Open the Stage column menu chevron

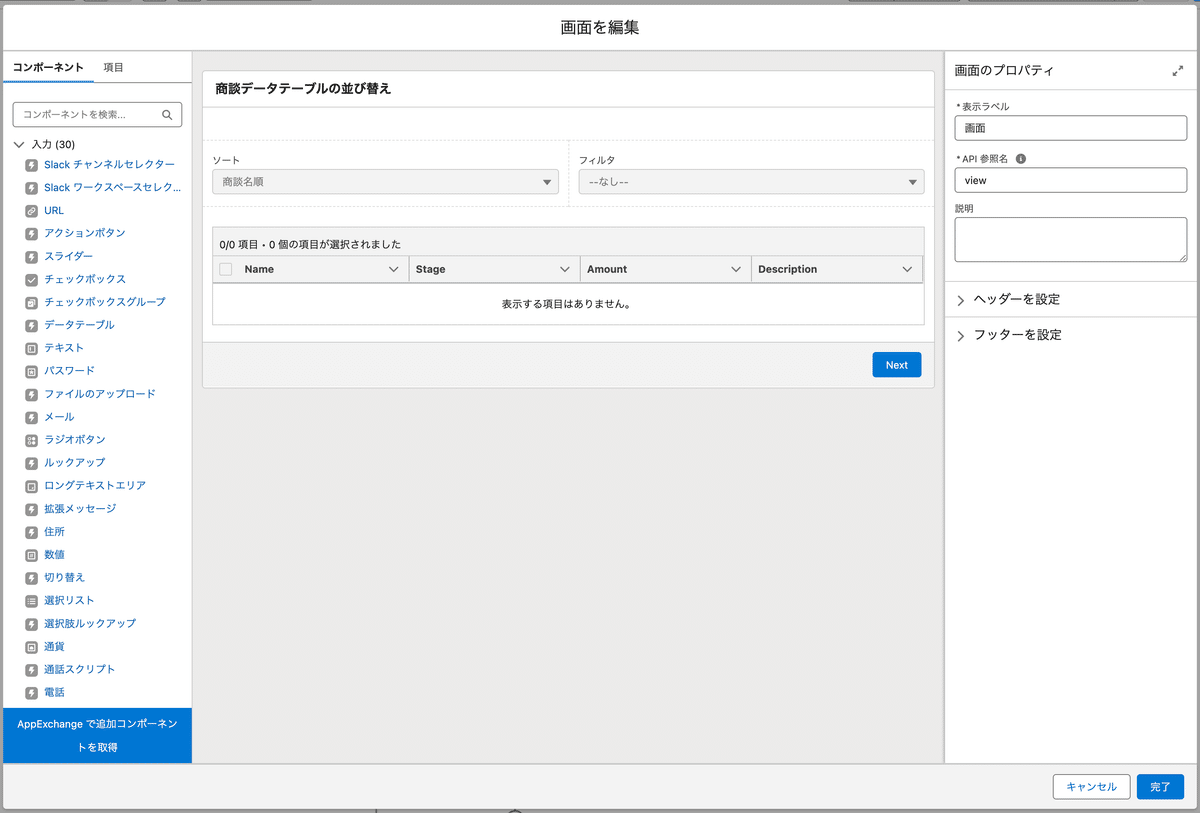565,269
